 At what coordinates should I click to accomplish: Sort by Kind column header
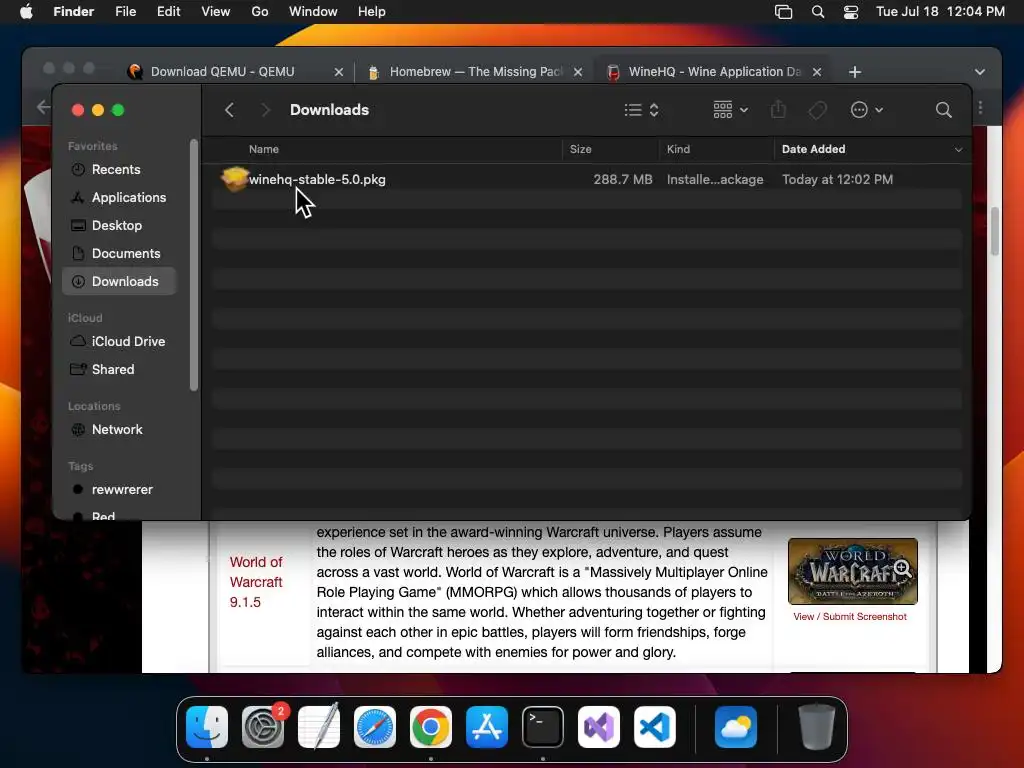point(678,150)
